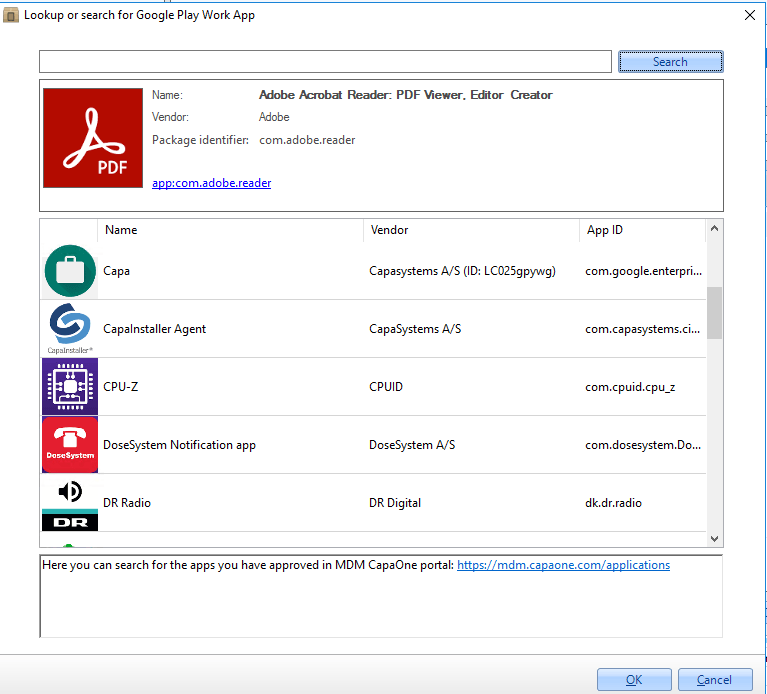
Task: Click the scrollbar up arrow in app list
Action: coord(714,228)
